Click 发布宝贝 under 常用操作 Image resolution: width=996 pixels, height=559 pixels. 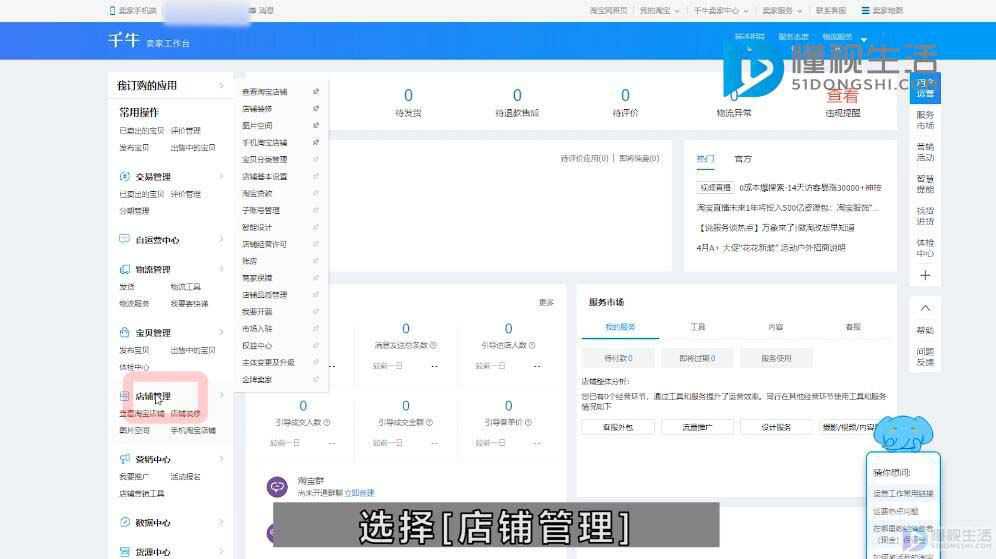(134, 147)
